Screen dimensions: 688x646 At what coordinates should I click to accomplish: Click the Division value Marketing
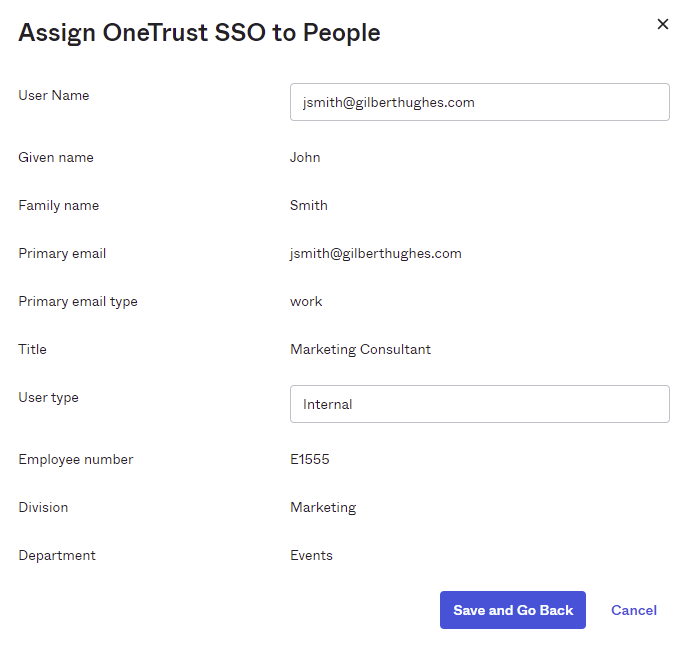click(x=323, y=507)
